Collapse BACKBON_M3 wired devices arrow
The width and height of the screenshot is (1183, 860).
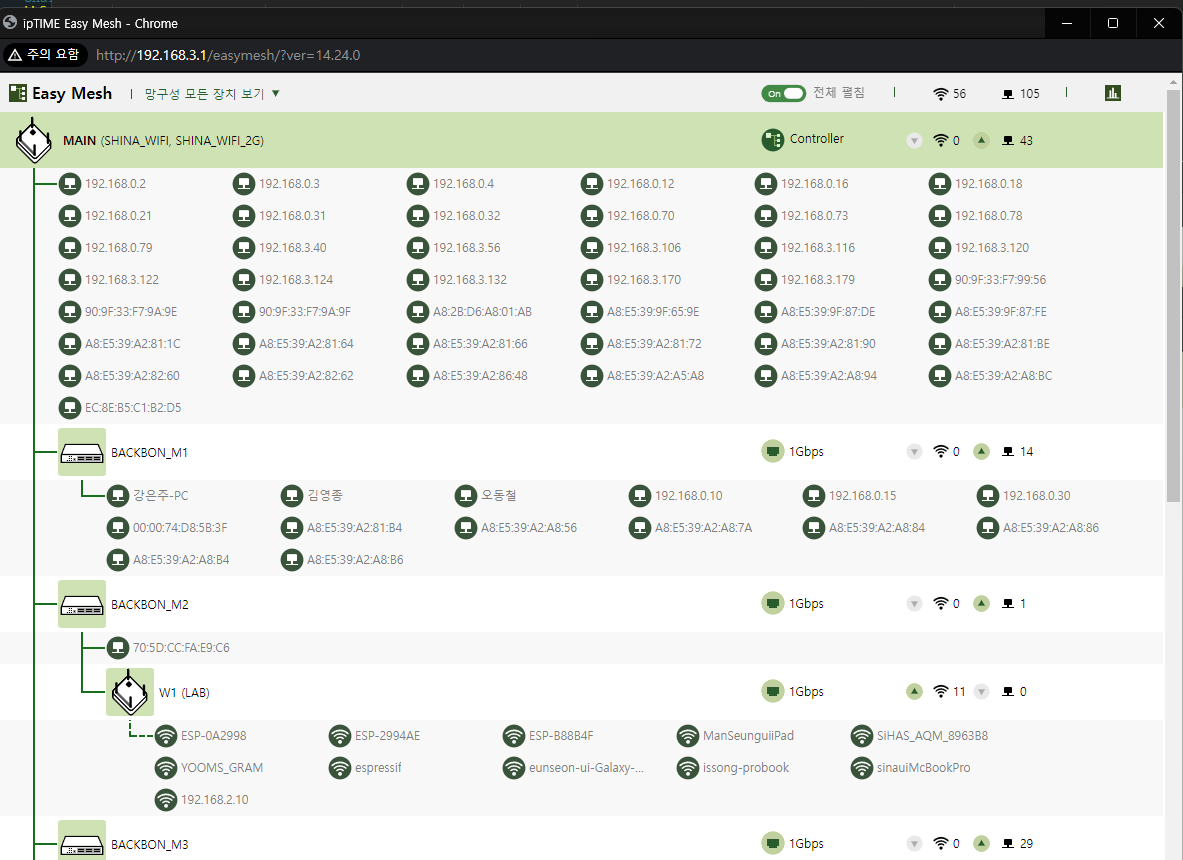(981, 843)
